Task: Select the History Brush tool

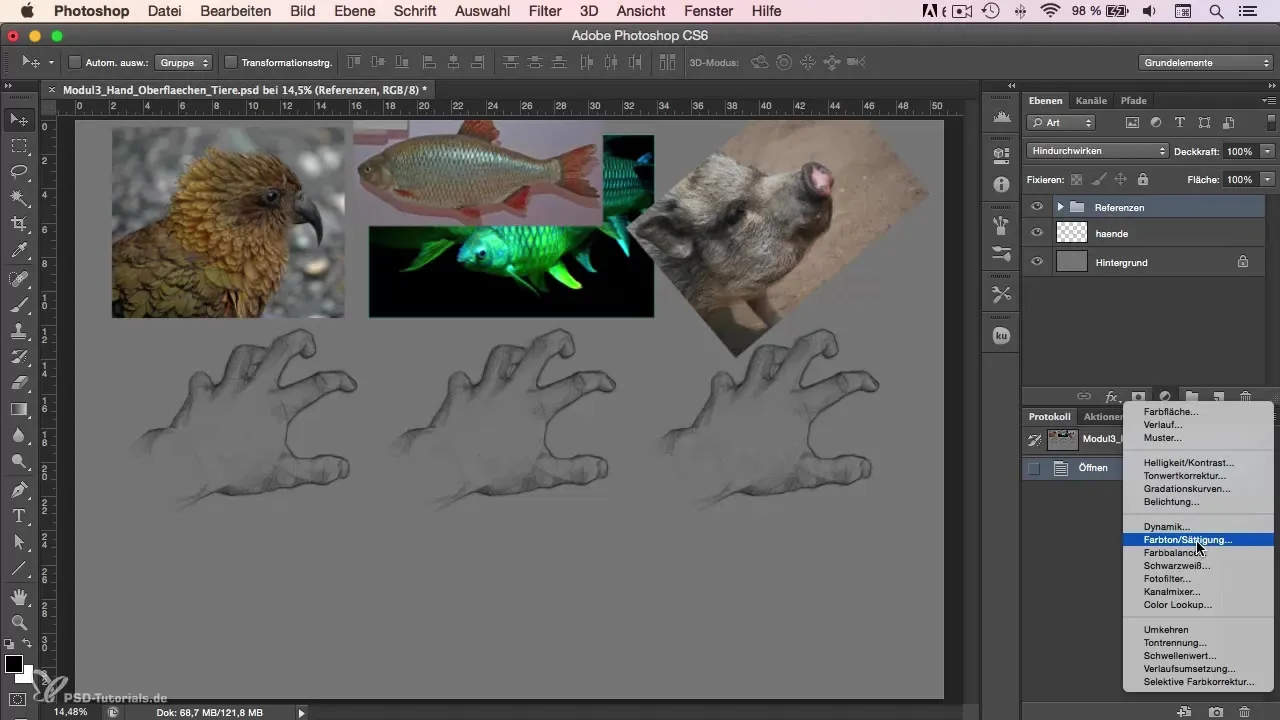Action: (19, 357)
